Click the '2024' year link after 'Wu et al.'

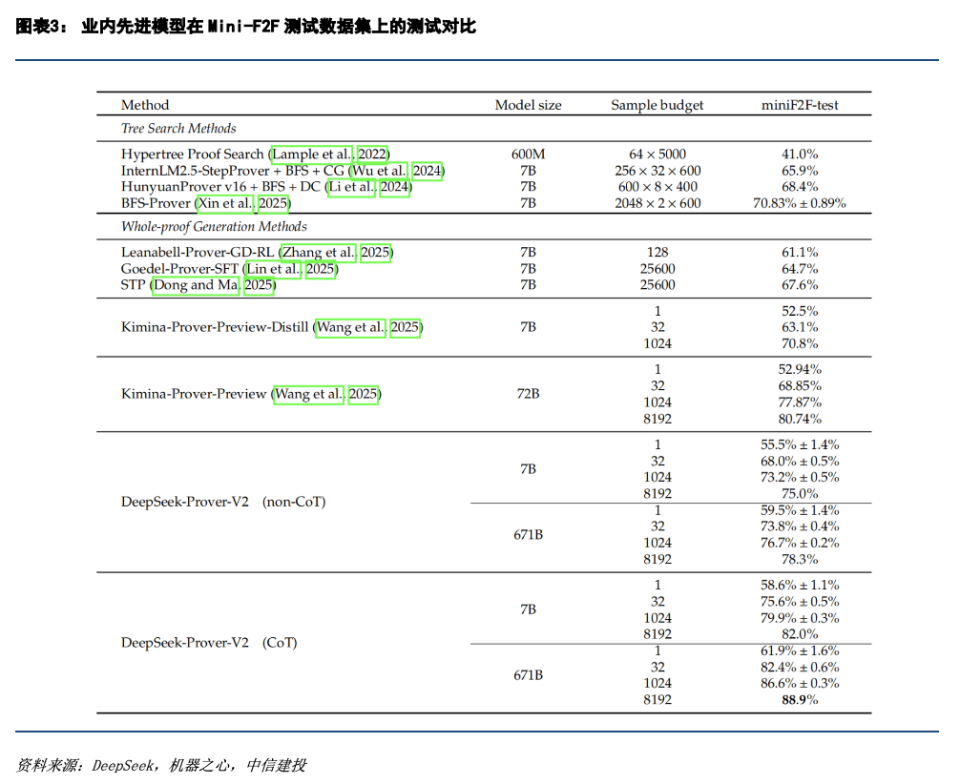[x=427, y=170]
